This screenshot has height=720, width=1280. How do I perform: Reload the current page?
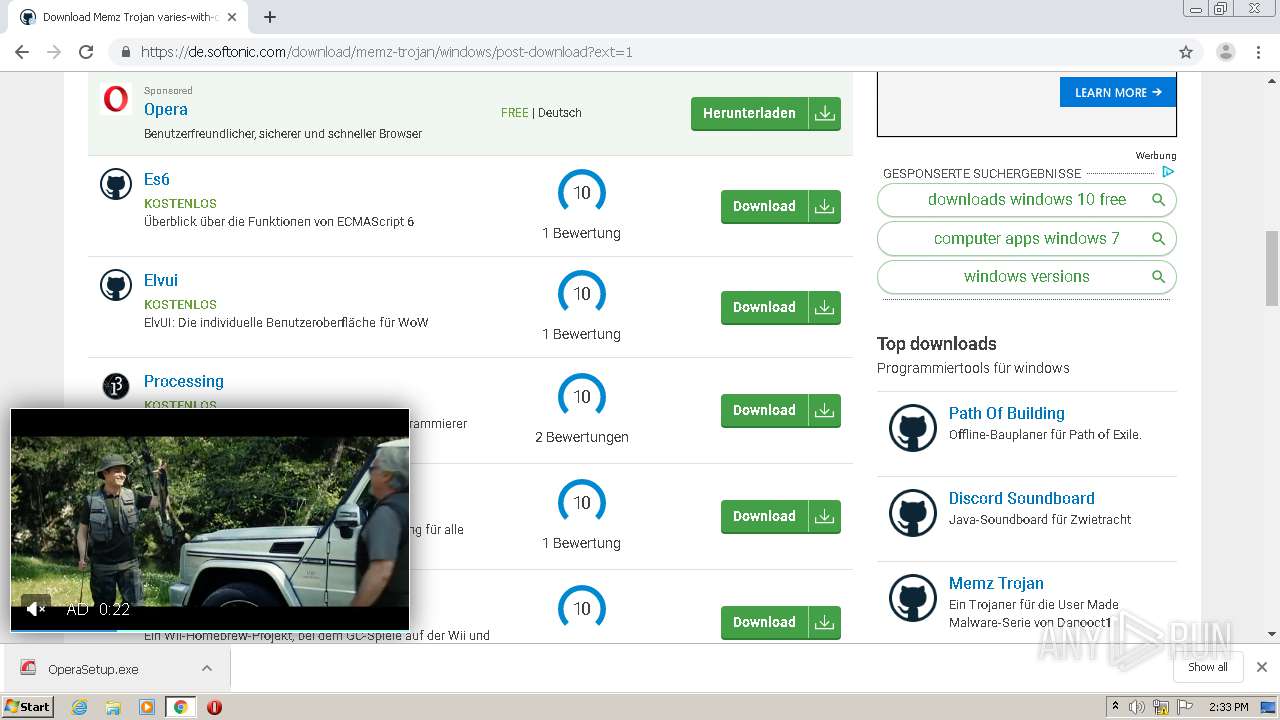coord(86,52)
